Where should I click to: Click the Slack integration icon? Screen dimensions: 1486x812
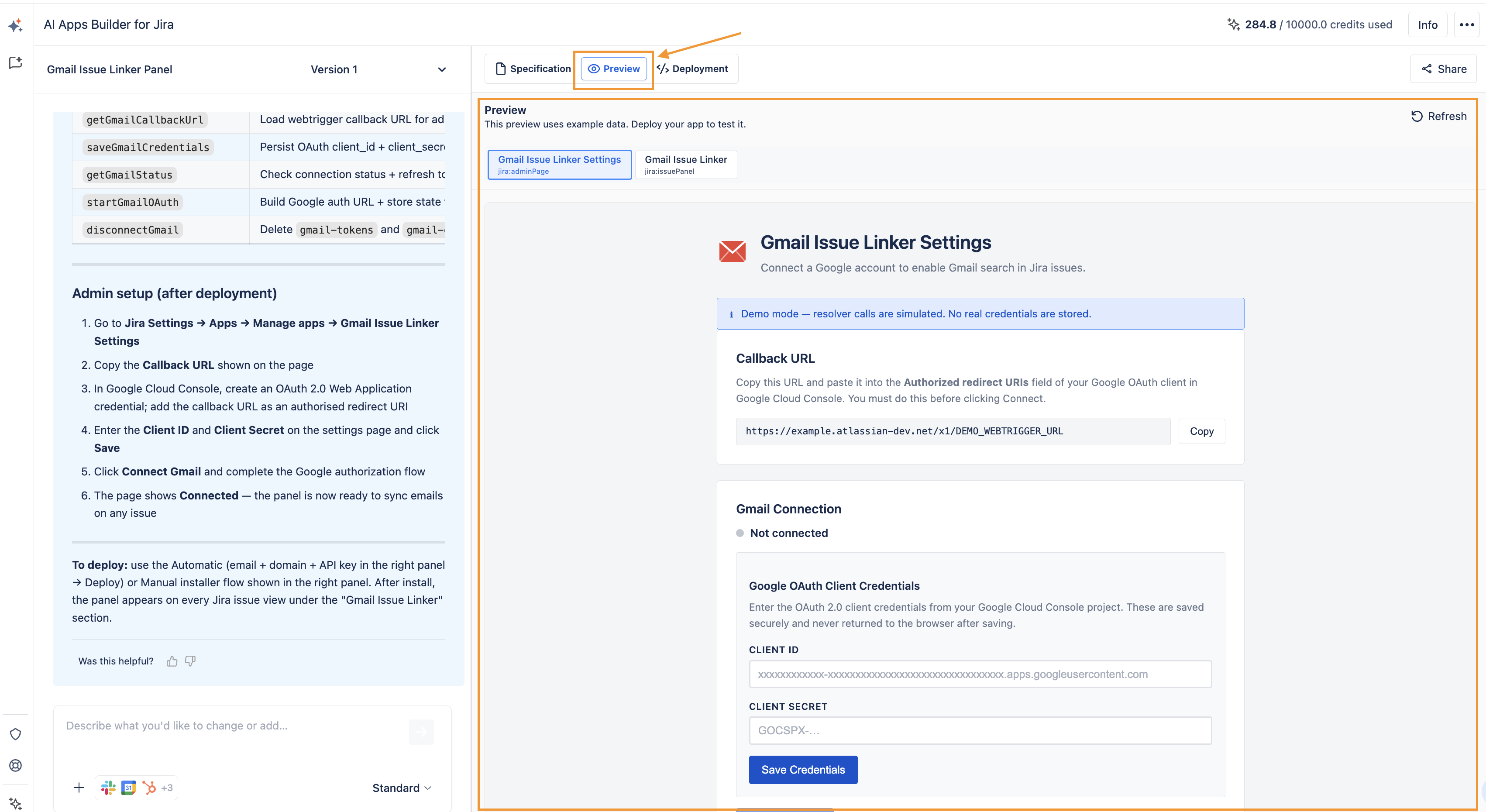108,788
